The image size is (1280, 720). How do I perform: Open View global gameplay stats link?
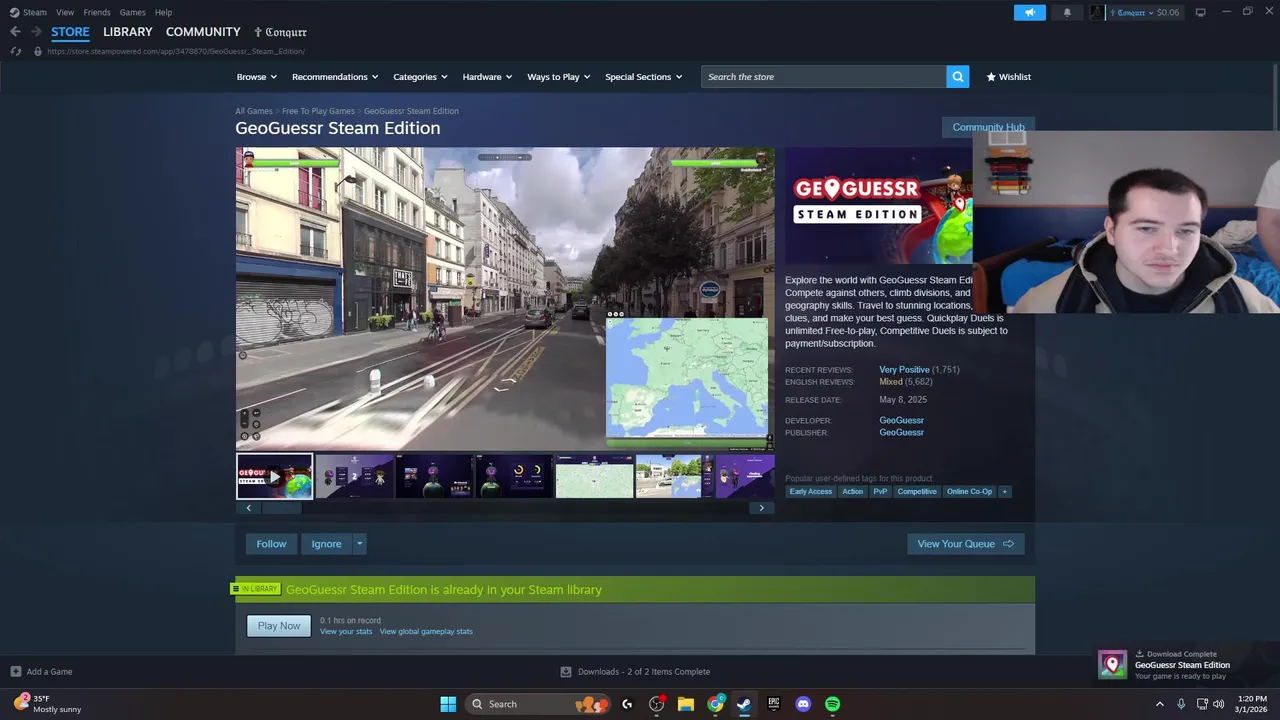(426, 631)
